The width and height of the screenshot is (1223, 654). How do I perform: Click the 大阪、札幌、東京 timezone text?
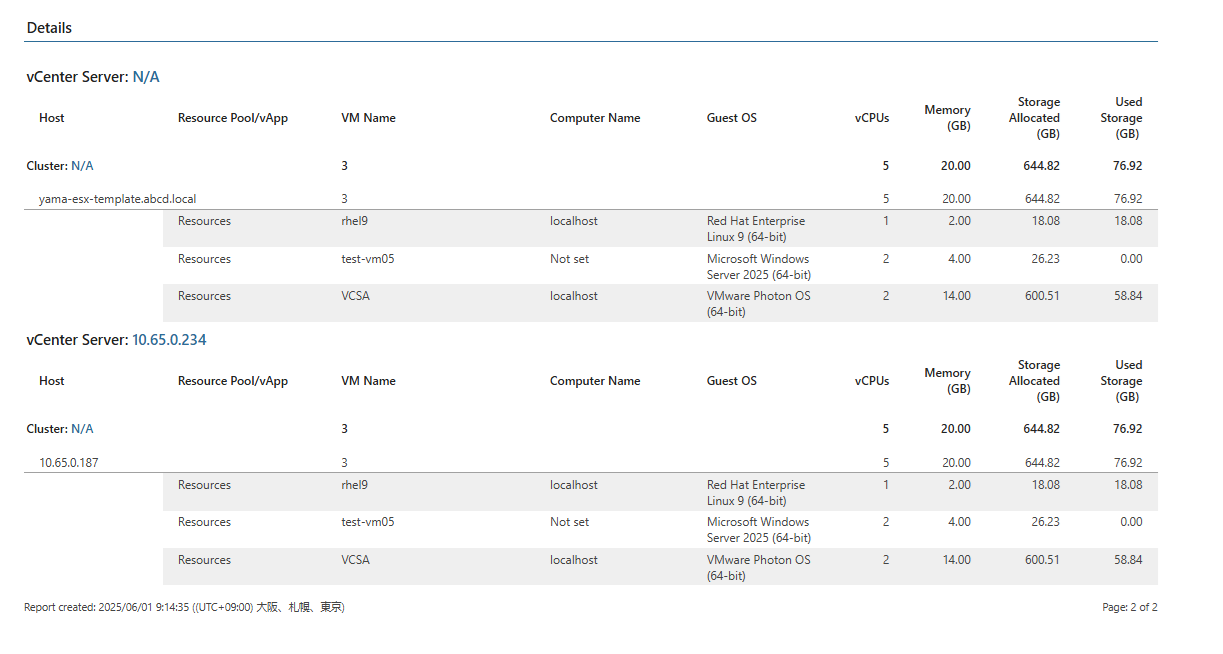click(299, 607)
